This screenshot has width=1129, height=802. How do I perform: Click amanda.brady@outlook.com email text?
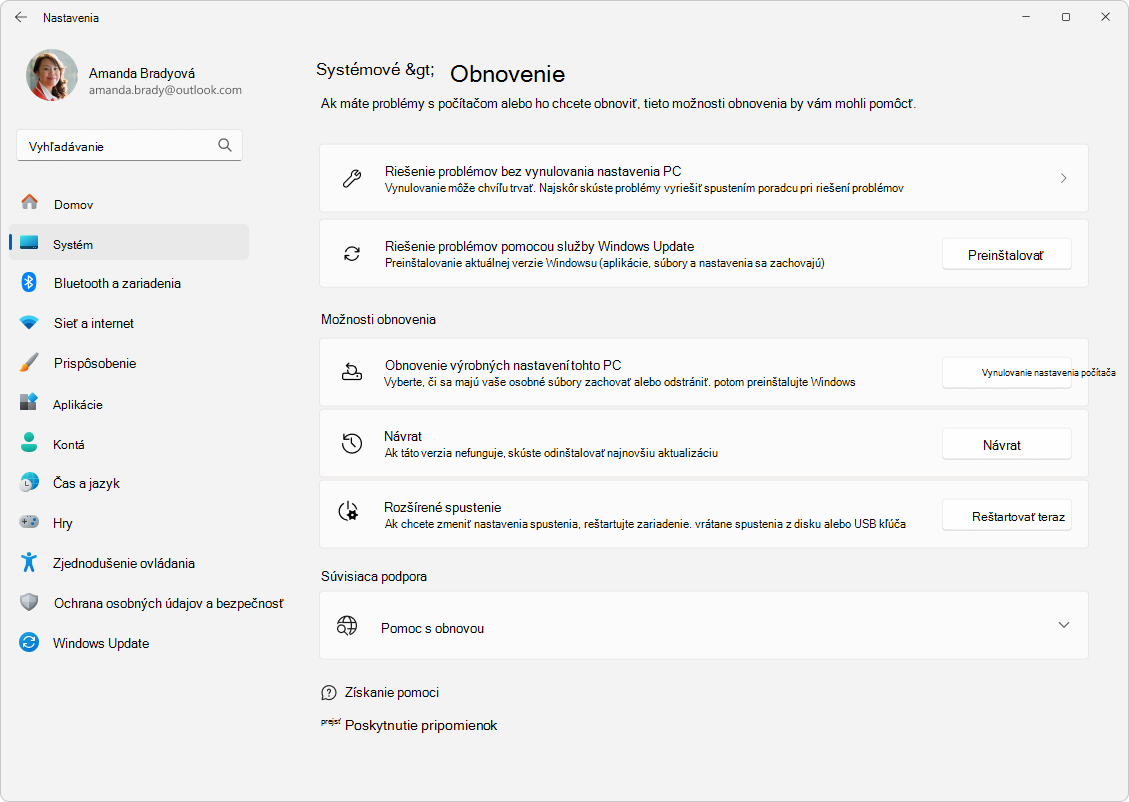165,90
